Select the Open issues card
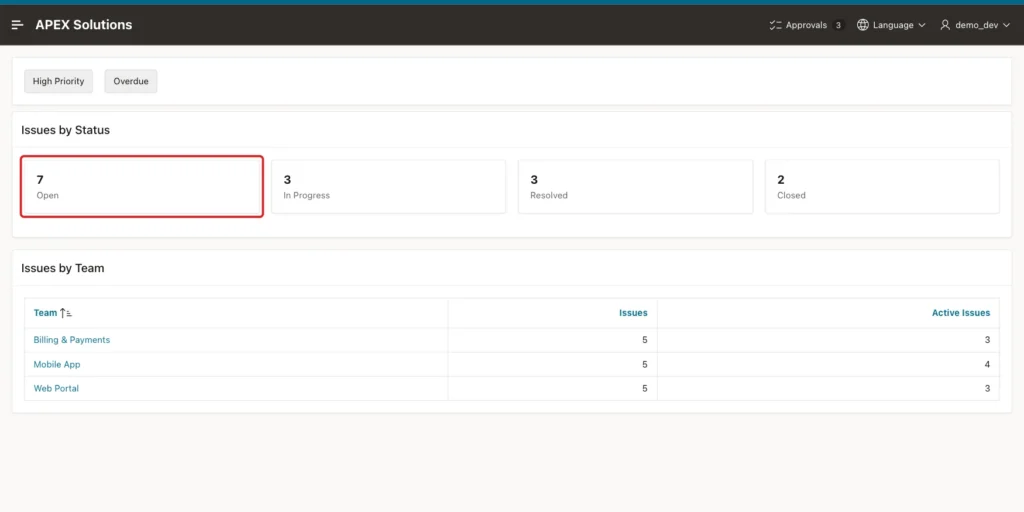1024x512 pixels. 142,186
